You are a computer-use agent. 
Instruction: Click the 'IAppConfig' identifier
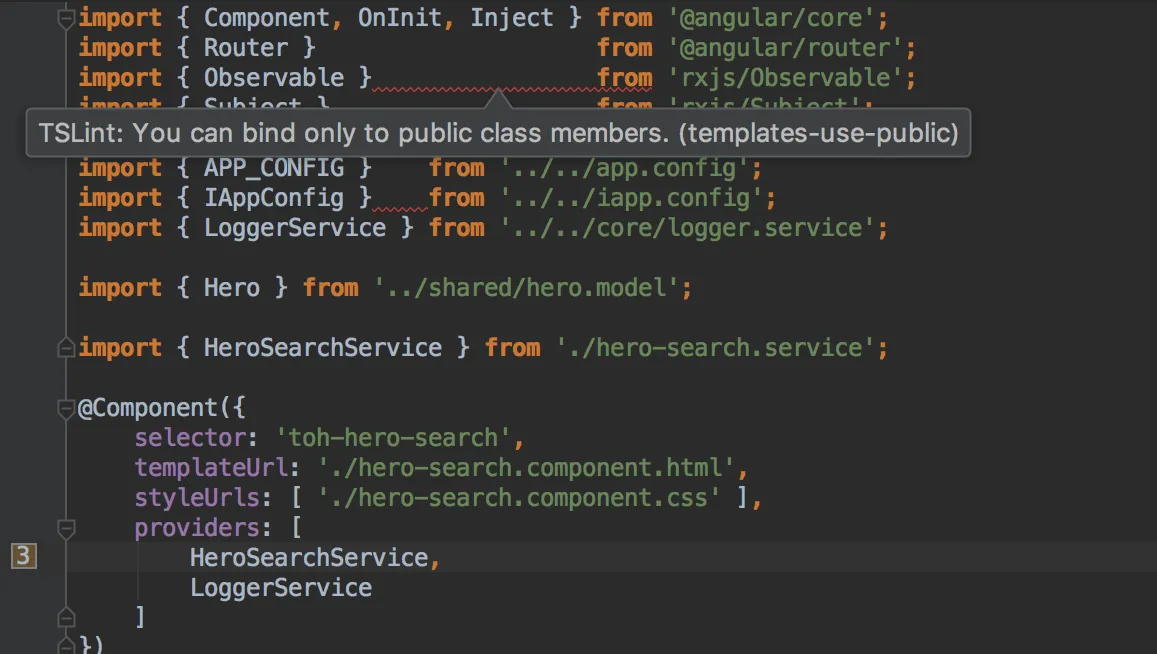274,198
